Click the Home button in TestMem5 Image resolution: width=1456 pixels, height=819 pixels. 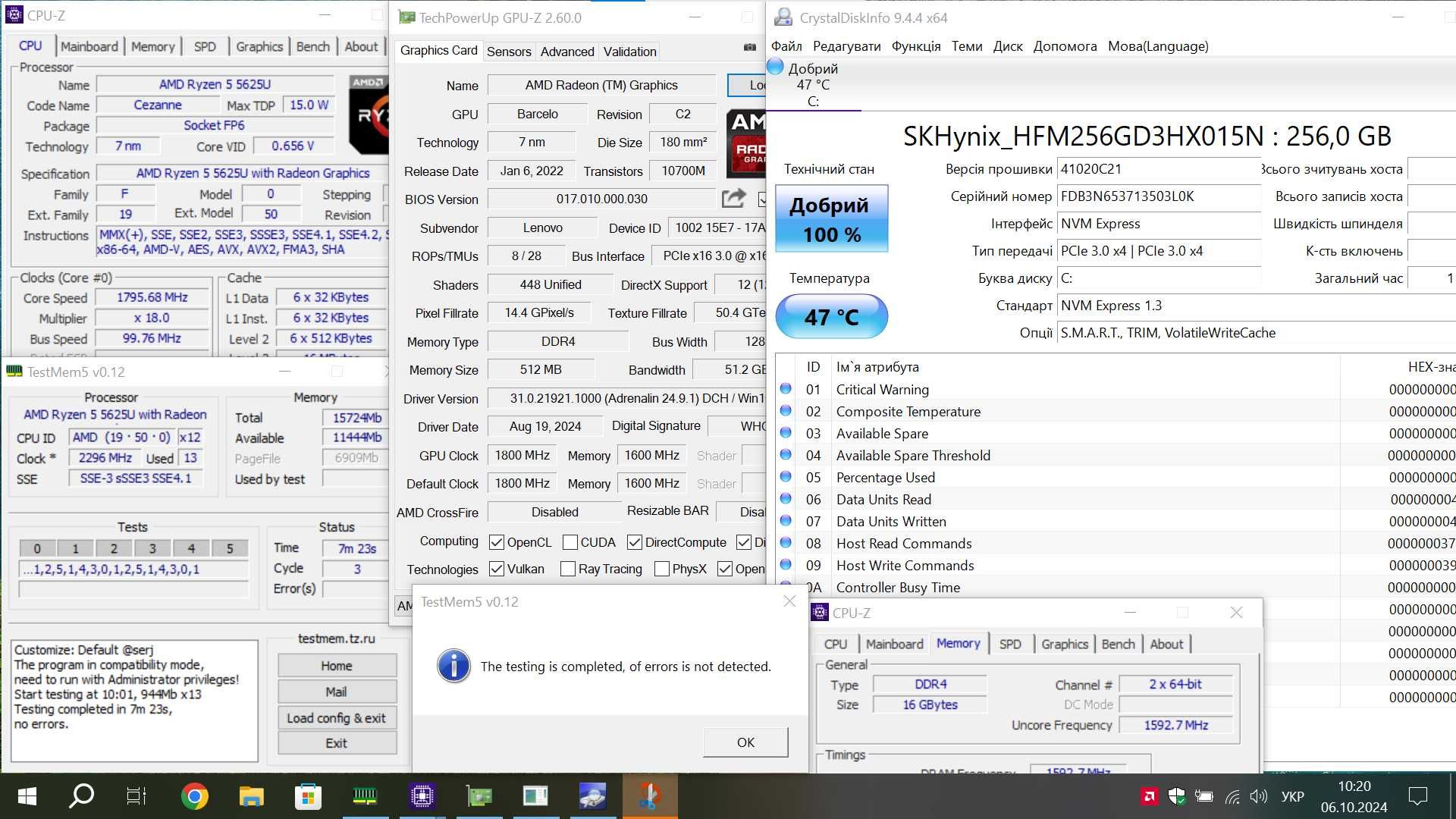click(337, 665)
